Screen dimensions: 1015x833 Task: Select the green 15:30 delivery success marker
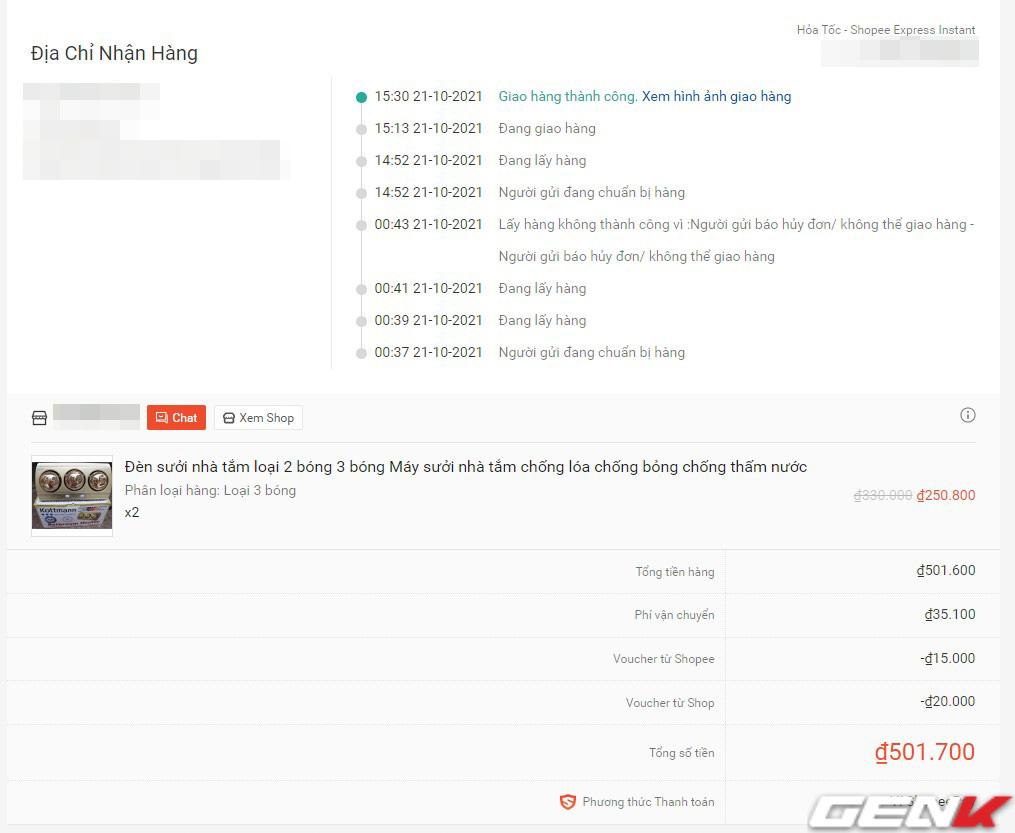click(361, 98)
